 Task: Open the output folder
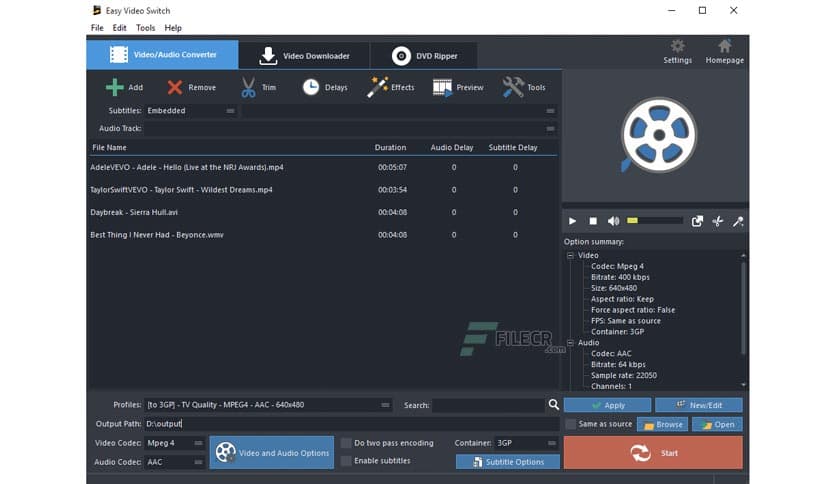(717, 424)
